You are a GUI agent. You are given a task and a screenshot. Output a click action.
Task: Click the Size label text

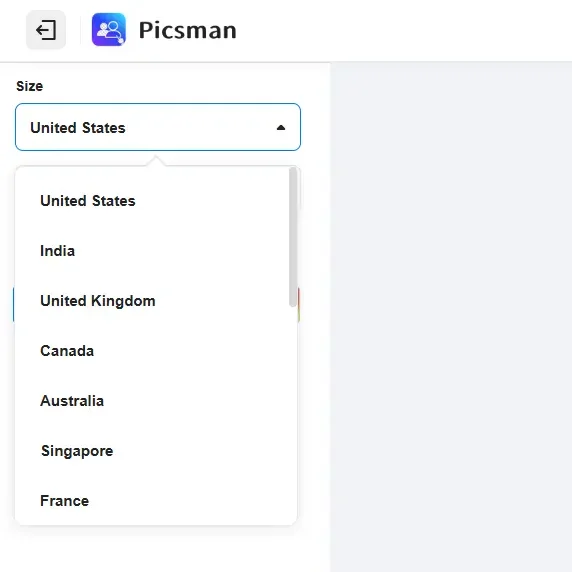click(x=30, y=86)
